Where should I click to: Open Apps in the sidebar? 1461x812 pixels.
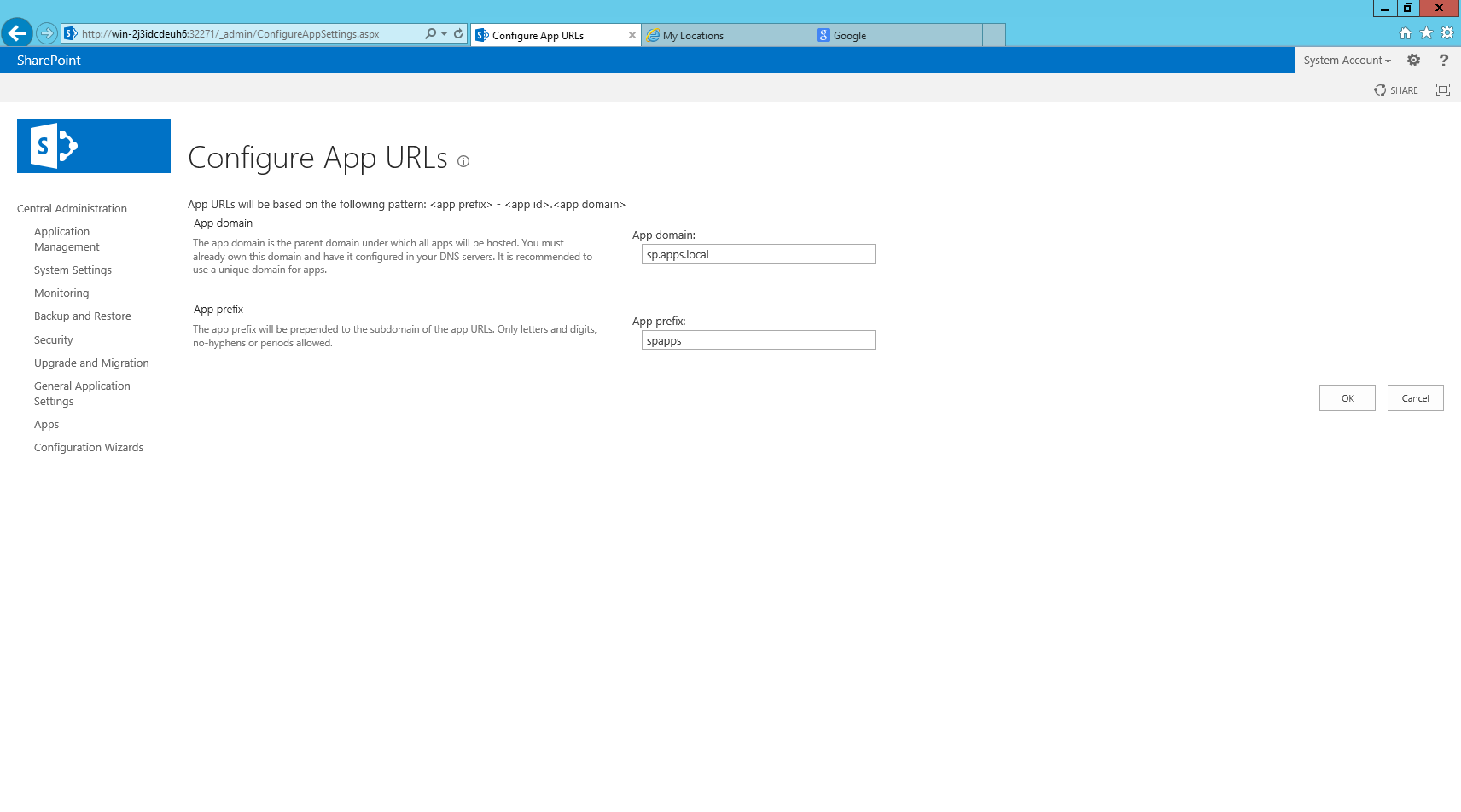point(47,424)
